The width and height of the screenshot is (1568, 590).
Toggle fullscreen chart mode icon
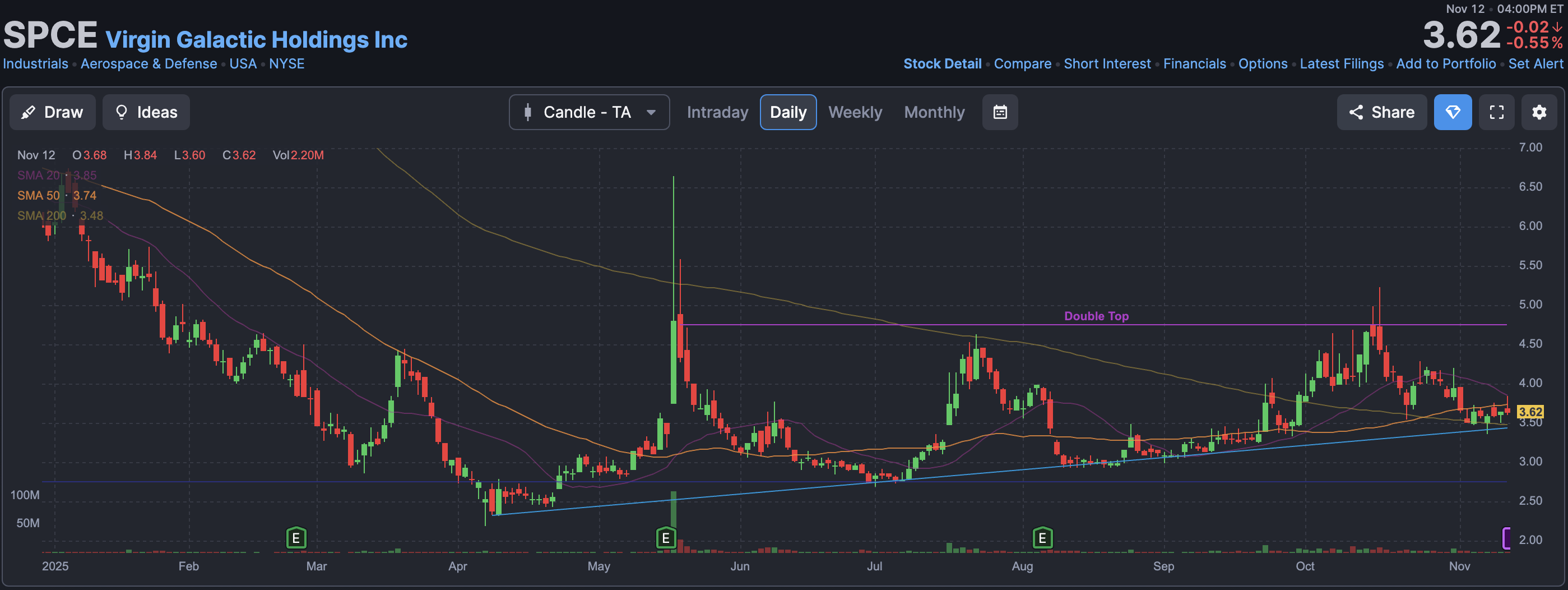pos(1497,112)
